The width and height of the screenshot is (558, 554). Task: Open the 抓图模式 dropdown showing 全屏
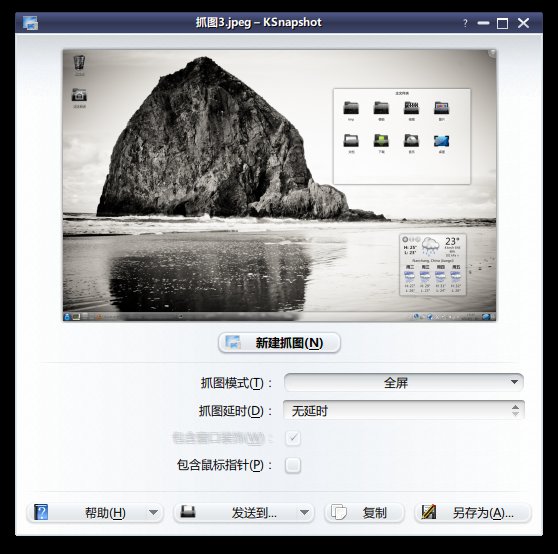(x=404, y=382)
